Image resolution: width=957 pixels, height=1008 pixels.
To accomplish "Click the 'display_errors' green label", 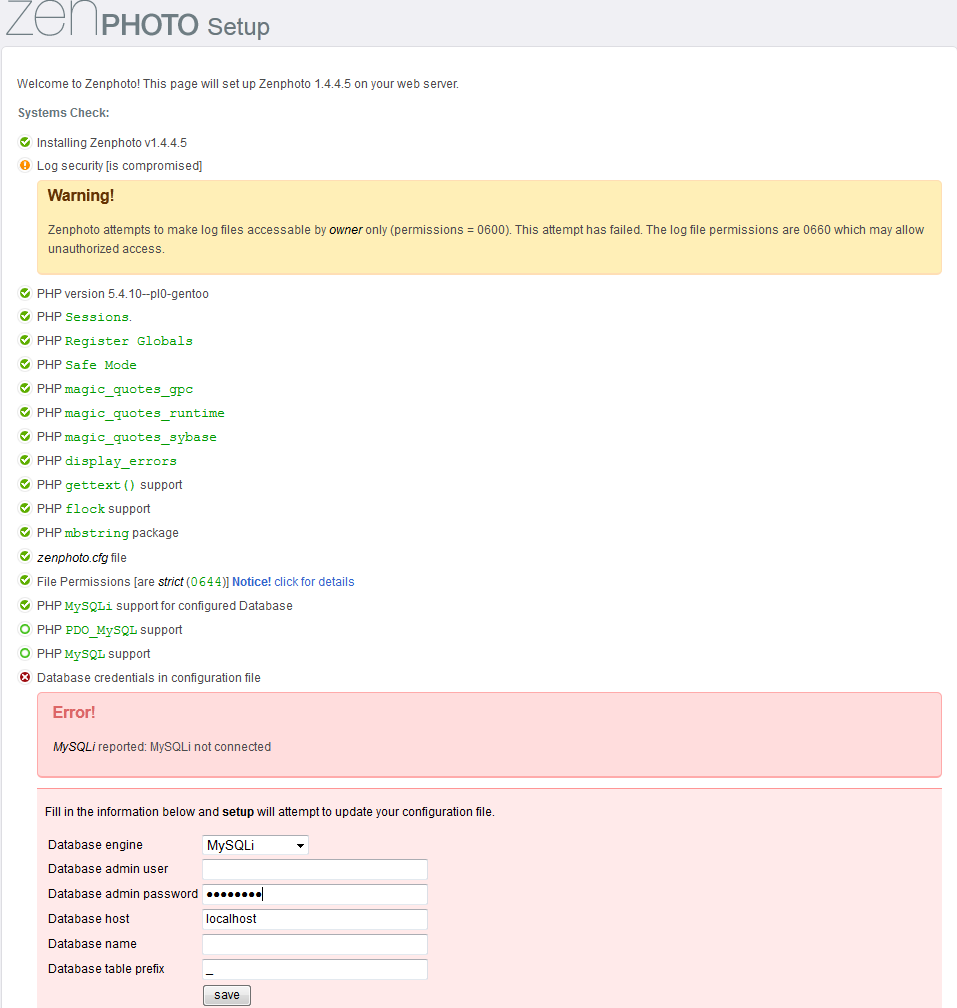I will pyautogui.click(x=121, y=462).
